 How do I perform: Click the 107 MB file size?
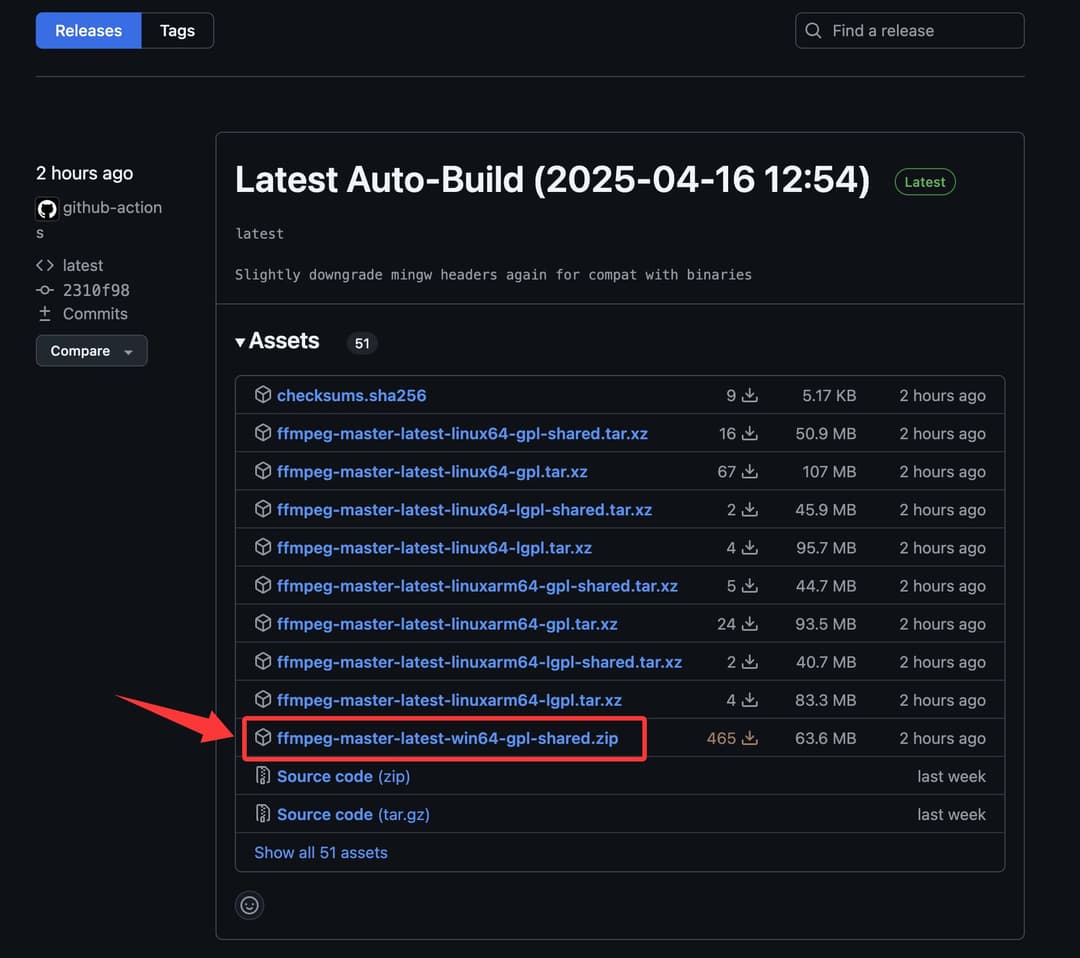pos(829,472)
